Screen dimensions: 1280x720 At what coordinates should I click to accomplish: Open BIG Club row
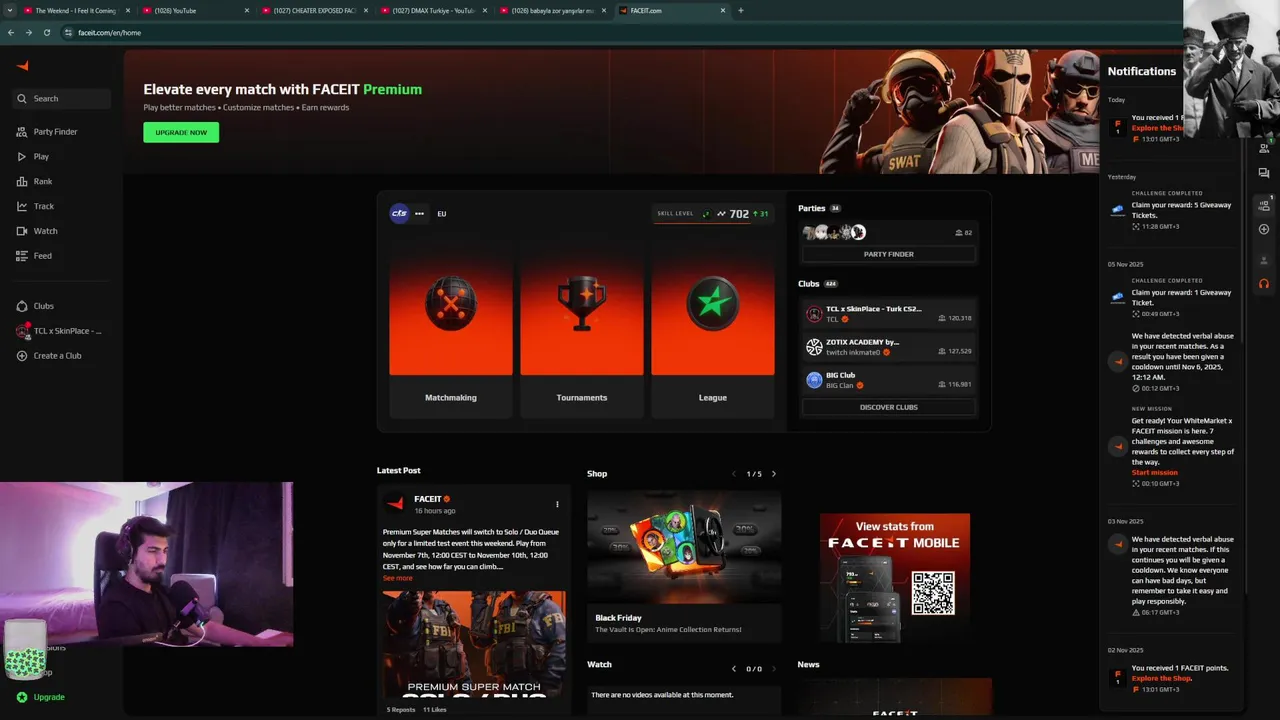coord(888,380)
